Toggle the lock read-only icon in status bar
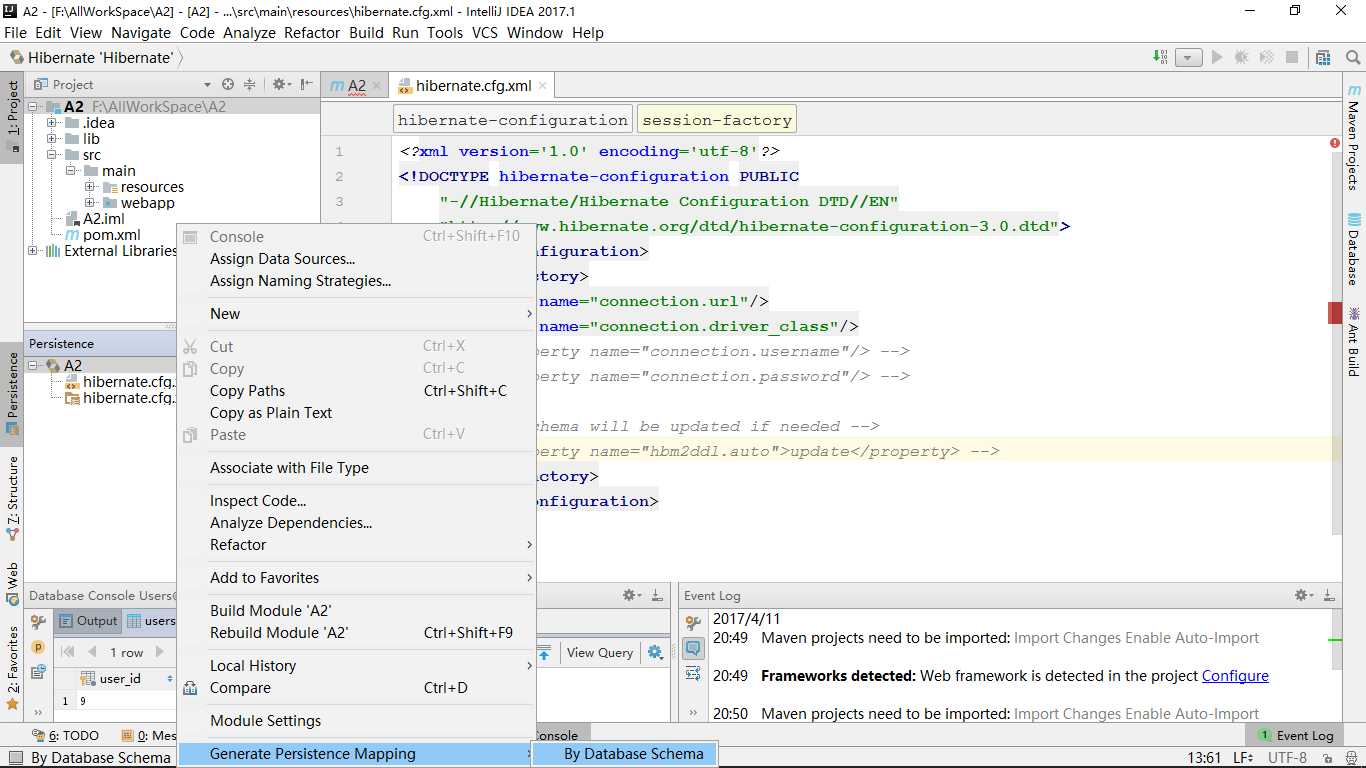The image size is (1366, 768). click(1326, 758)
